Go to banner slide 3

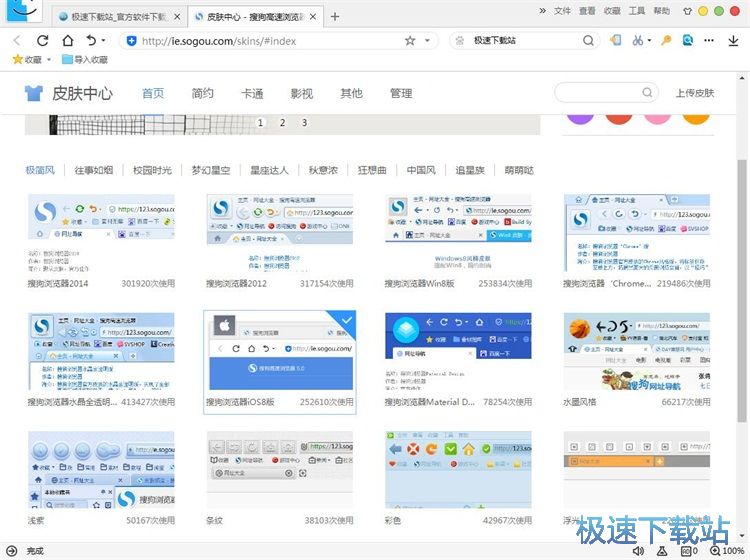click(304, 123)
